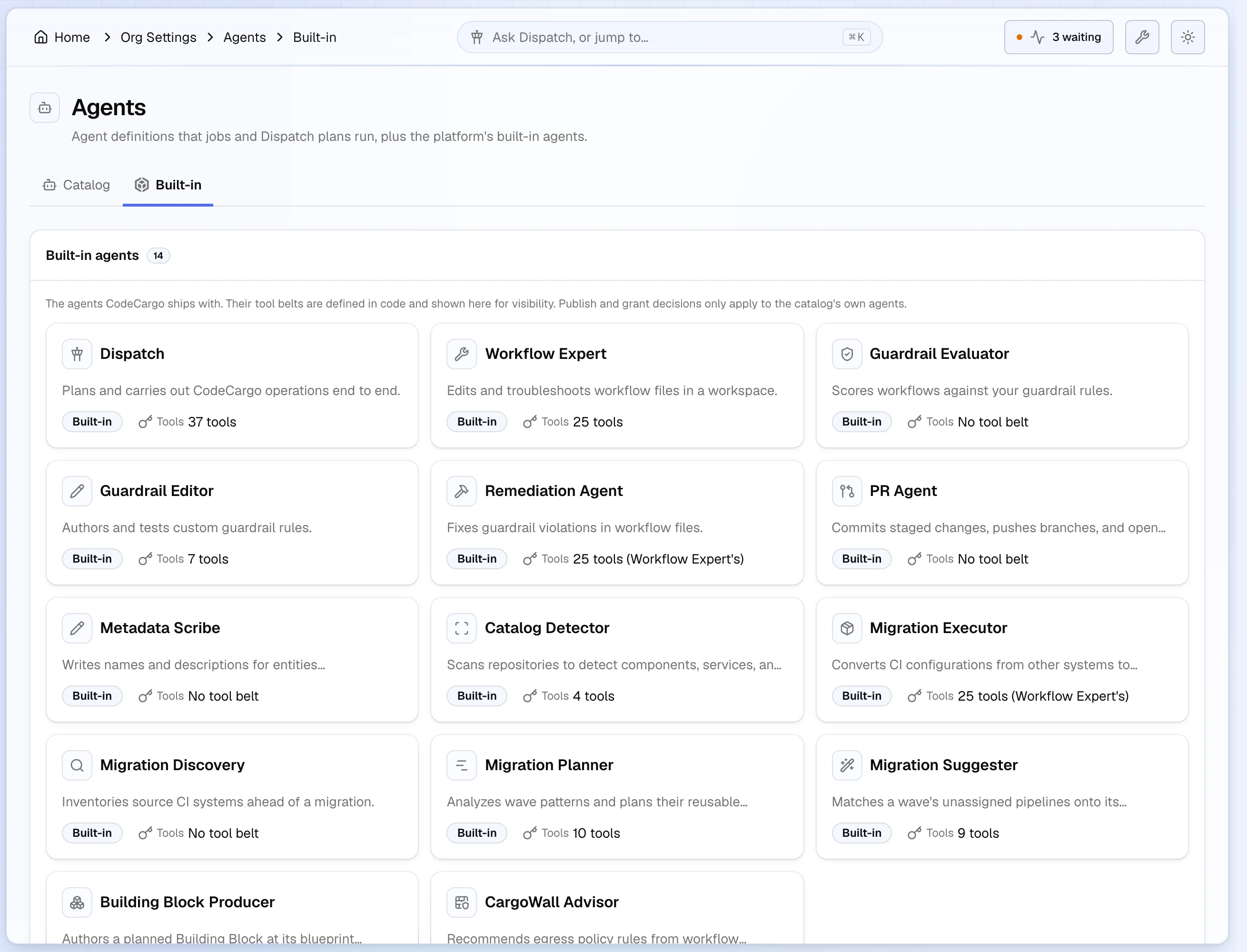The image size is (1247, 952).
Task: Click the Home breadcrumb house icon
Action: (x=41, y=38)
